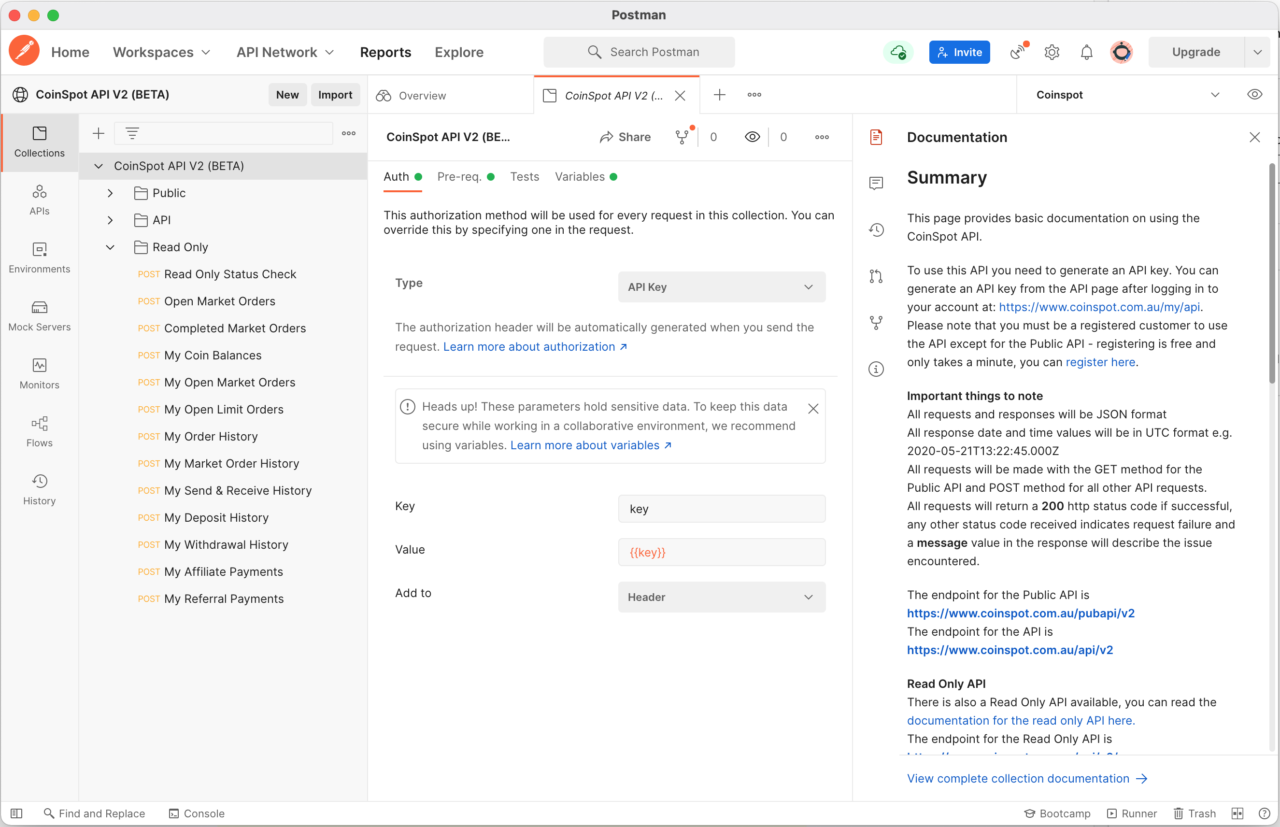Switch to the Tests tab
This screenshot has height=827, width=1280.
[524, 176]
